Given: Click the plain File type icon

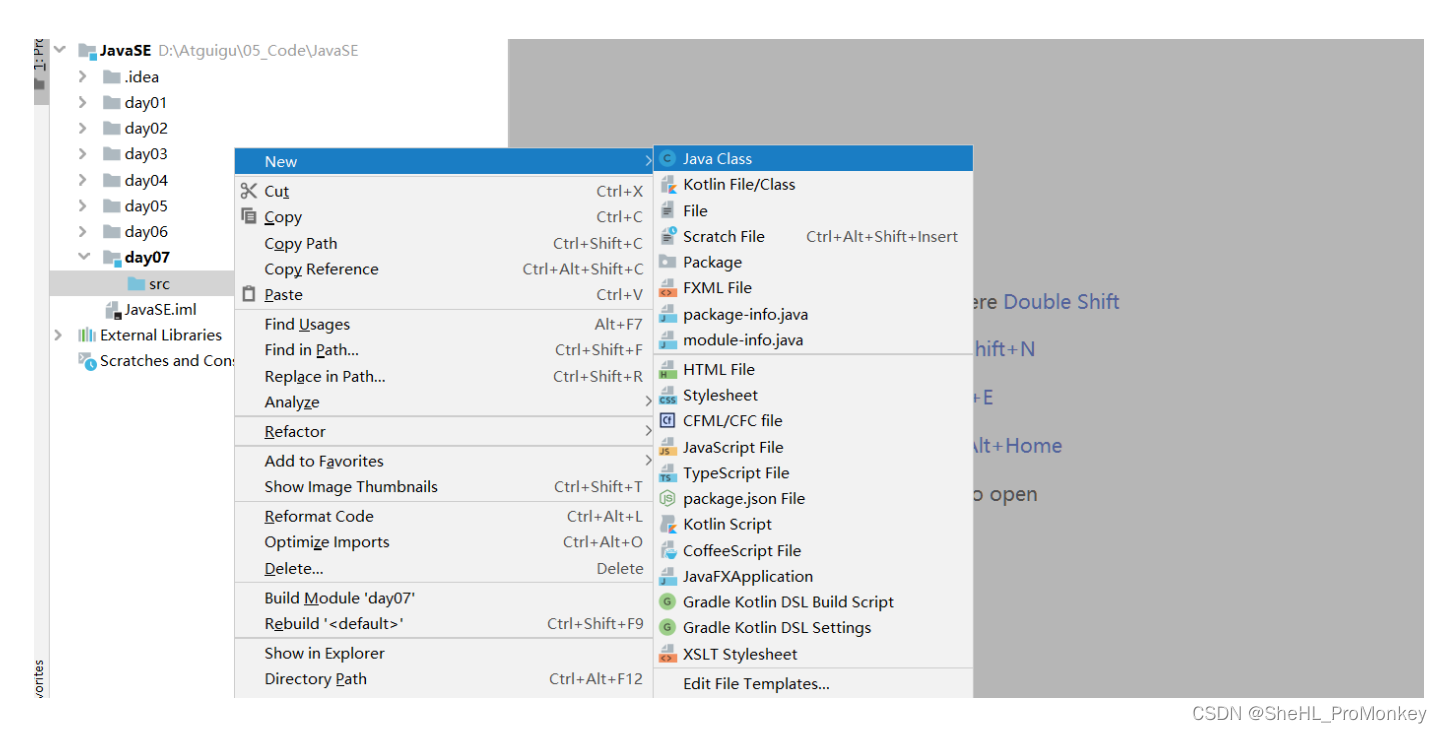Looking at the screenshot, I should click(667, 210).
